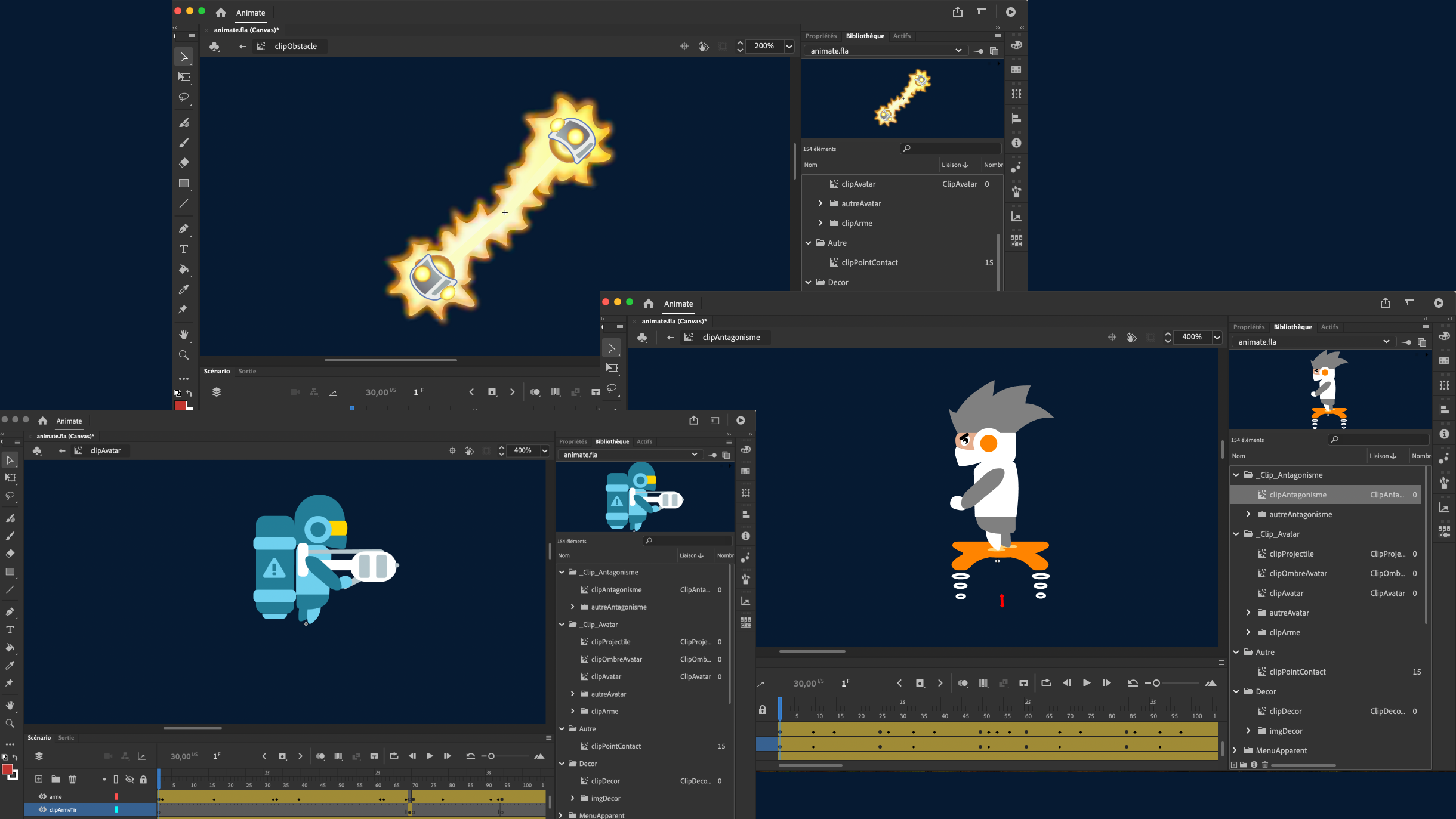
Task: Collapse the Decor folder in clipAvatar library
Action: 562,764
